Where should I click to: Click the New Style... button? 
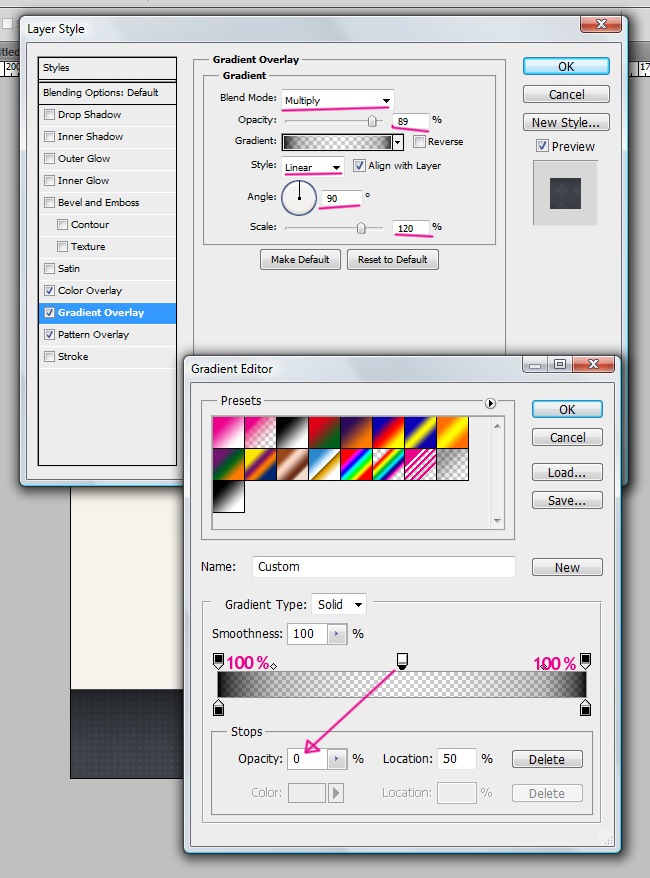pos(565,122)
